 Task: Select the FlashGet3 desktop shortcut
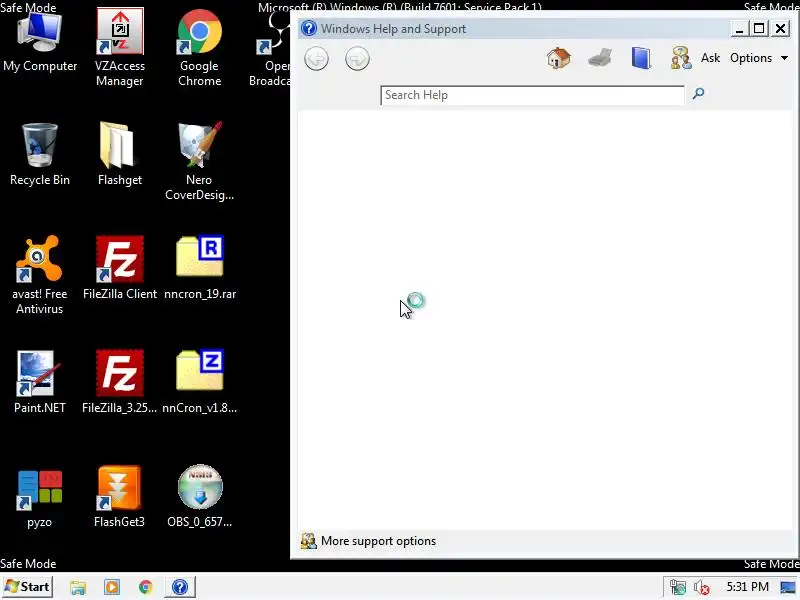(120, 497)
